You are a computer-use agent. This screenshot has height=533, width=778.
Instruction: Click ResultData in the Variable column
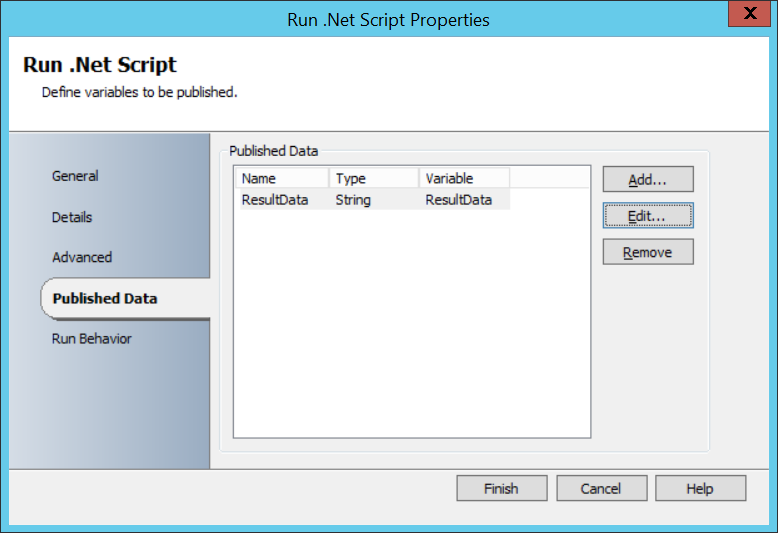pyautogui.click(x=458, y=200)
